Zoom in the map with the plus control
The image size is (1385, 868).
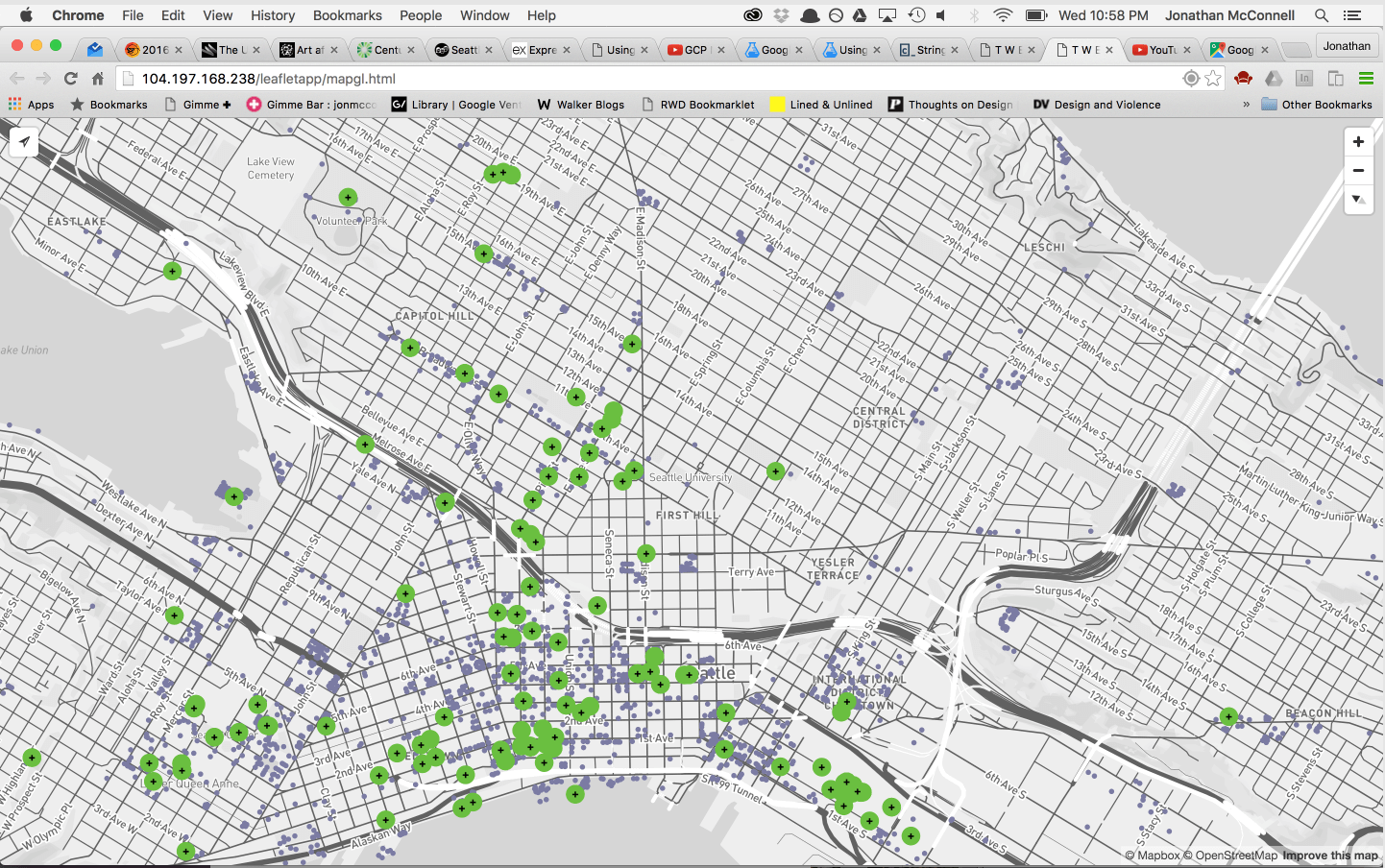coord(1358,142)
